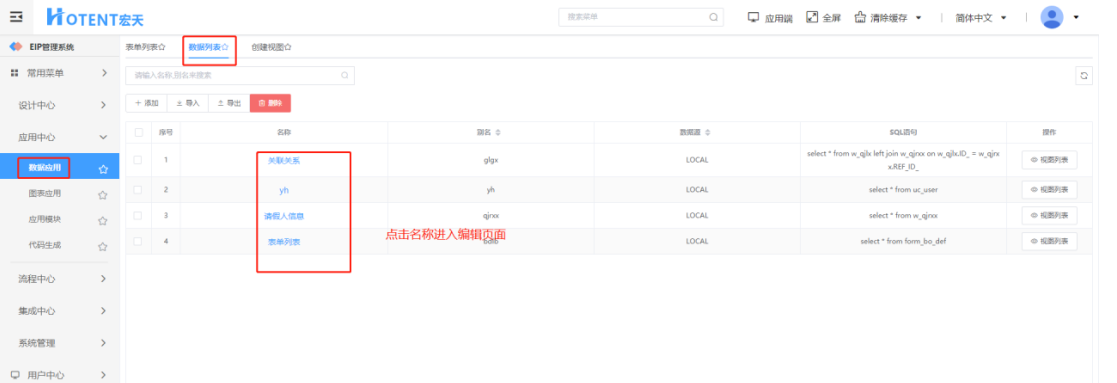This screenshot has height=383, width=1117.
Task: Click the refresh icon at top right
Action: tap(1084, 75)
